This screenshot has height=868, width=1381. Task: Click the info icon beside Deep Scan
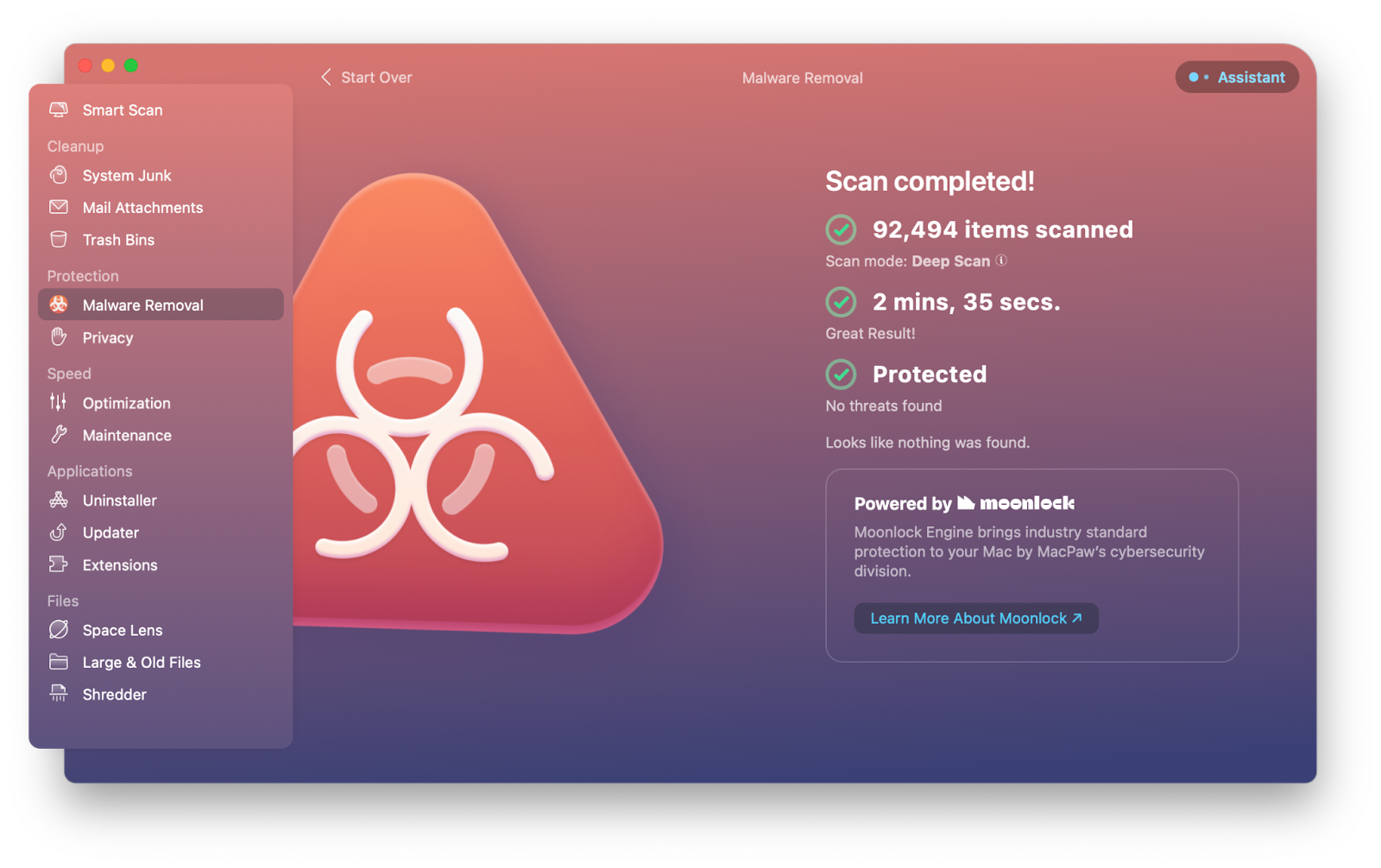(1001, 261)
